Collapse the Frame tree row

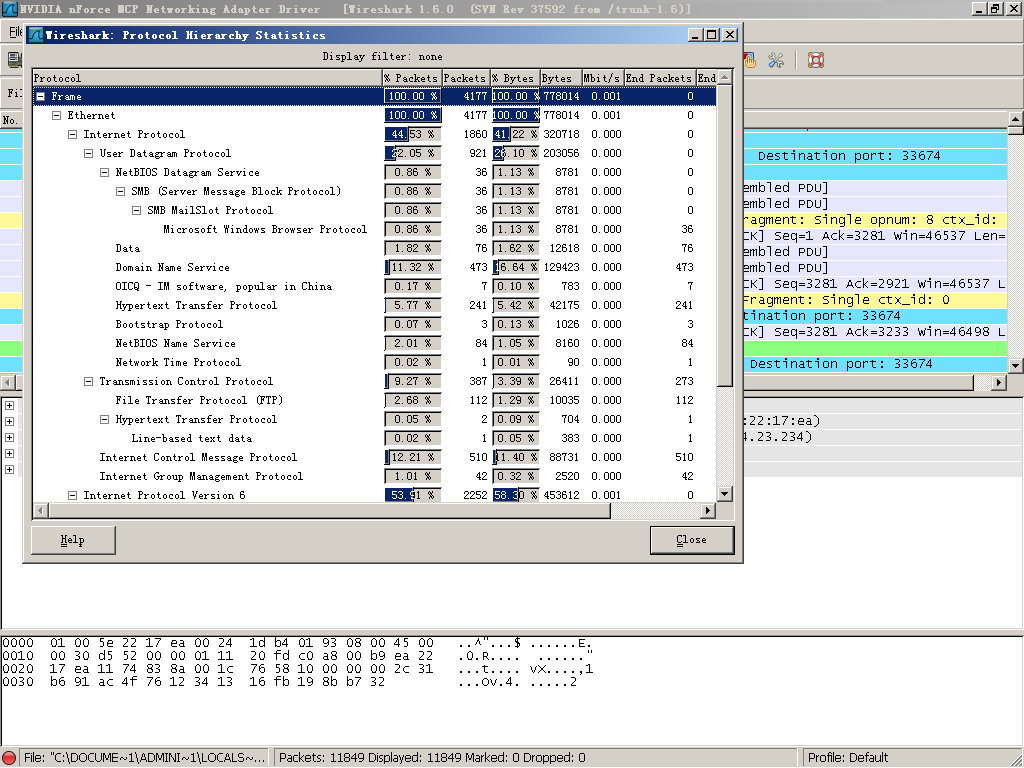pyautogui.click(x=41, y=97)
